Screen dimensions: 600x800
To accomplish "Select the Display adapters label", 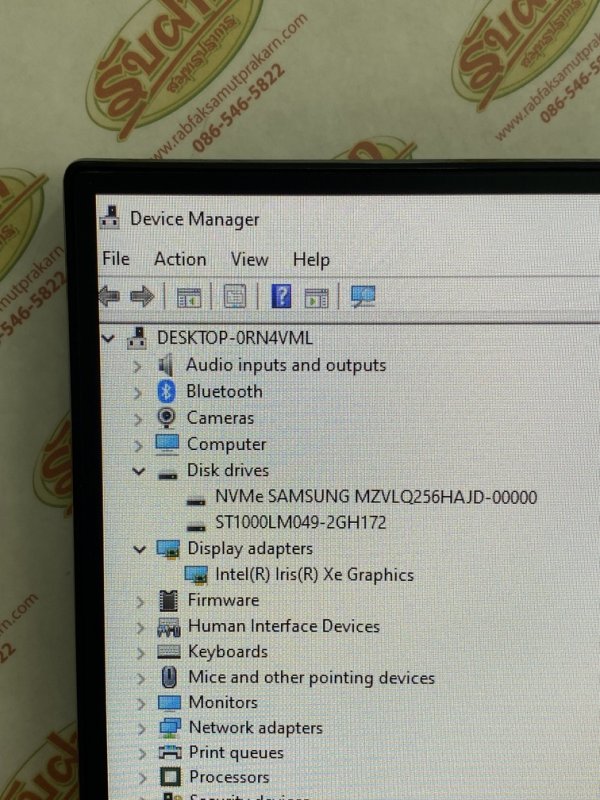I will tap(250, 548).
